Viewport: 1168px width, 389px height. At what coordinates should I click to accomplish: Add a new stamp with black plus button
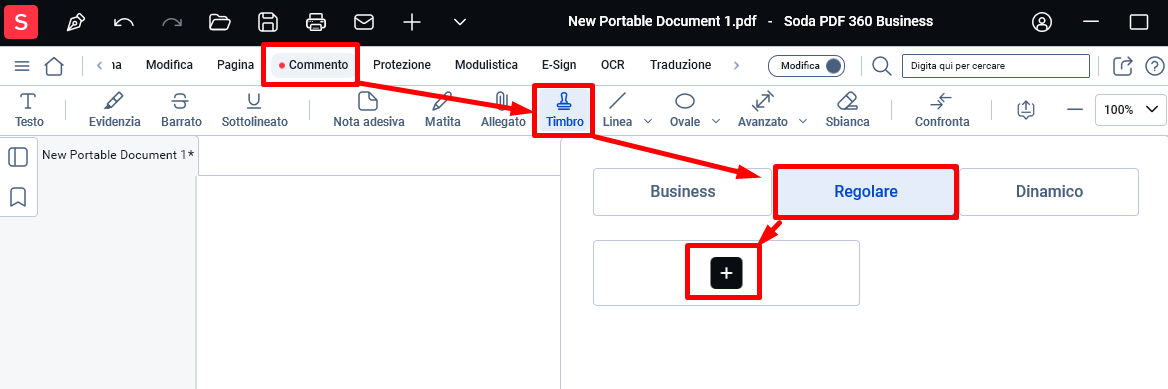coord(727,273)
